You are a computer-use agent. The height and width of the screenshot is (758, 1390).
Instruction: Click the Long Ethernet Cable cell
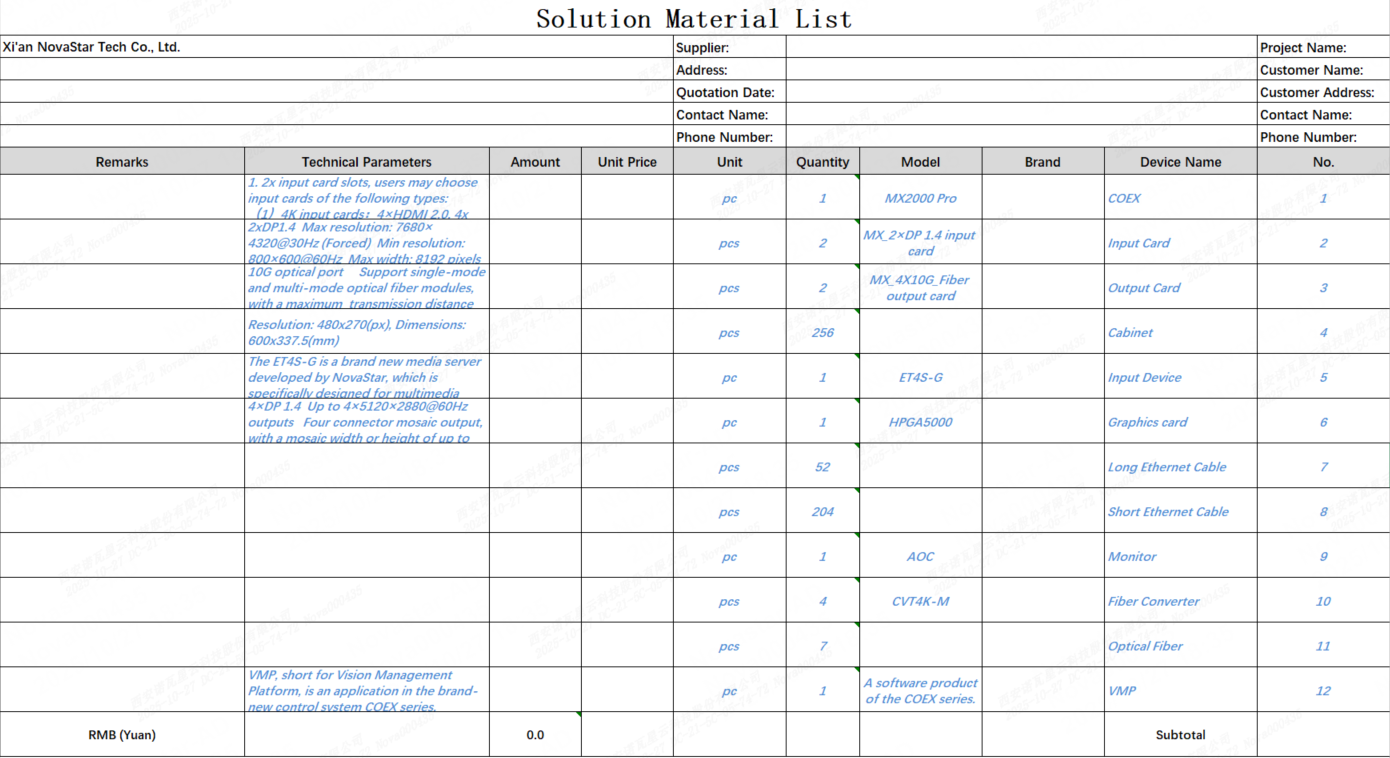tap(1167, 467)
